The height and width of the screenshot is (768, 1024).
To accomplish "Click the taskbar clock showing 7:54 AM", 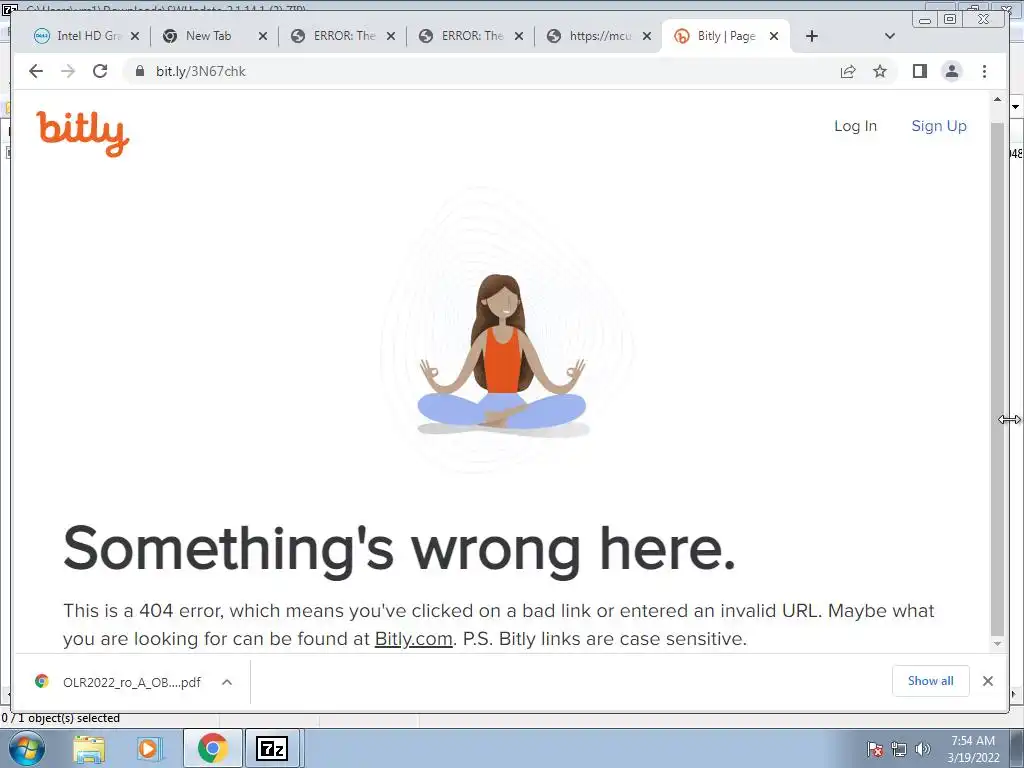I will 973,748.
